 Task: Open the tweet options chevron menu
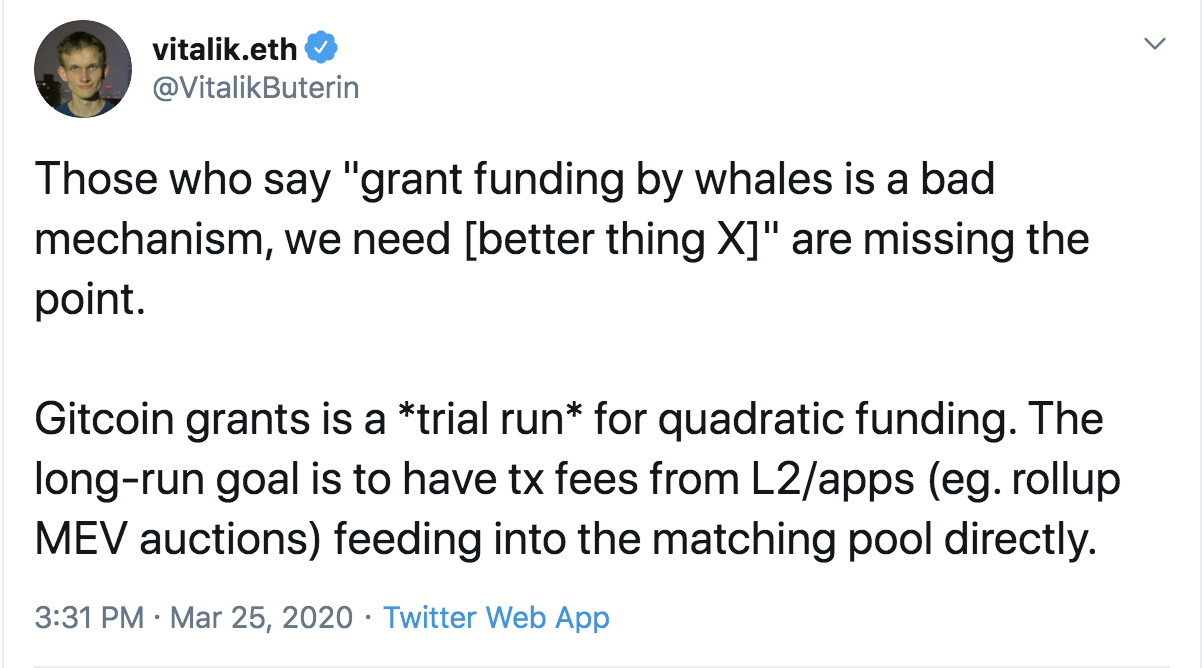pyautogui.click(x=1155, y=44)
